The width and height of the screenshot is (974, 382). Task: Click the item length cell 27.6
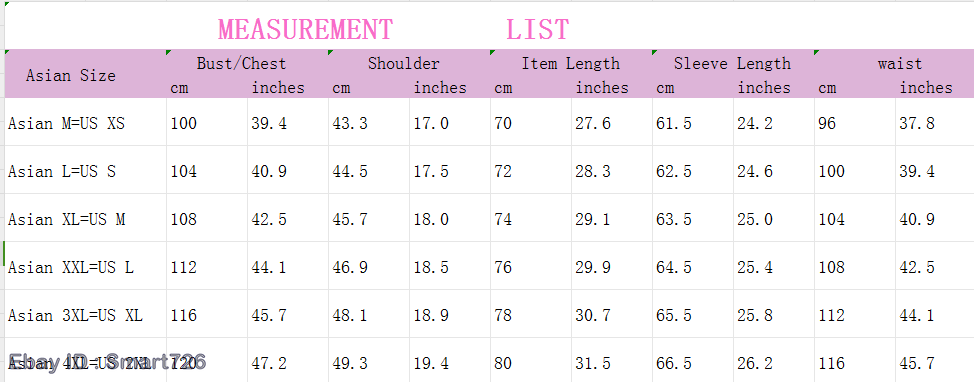tap(612, 123)
